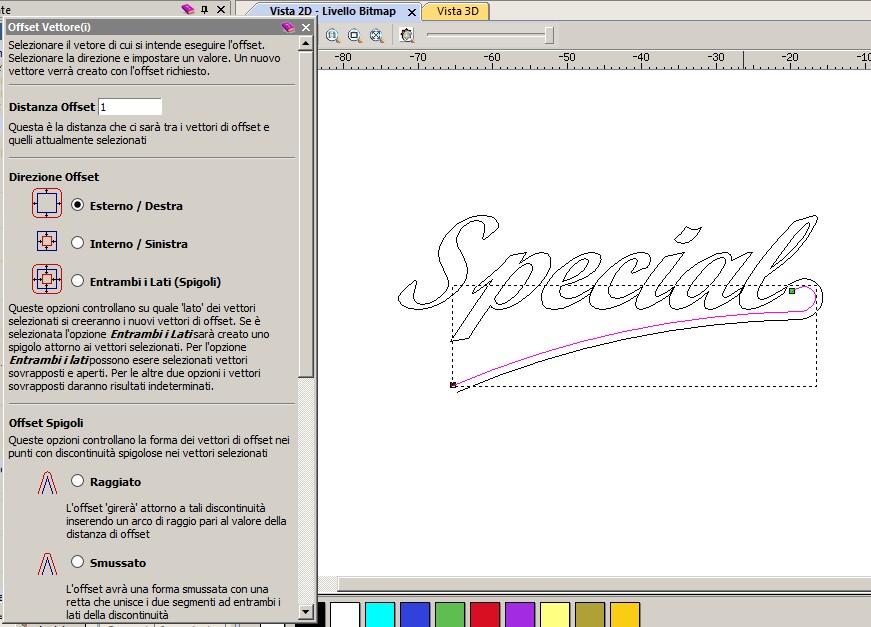Select the Raggiato corner option

point(77,481)
